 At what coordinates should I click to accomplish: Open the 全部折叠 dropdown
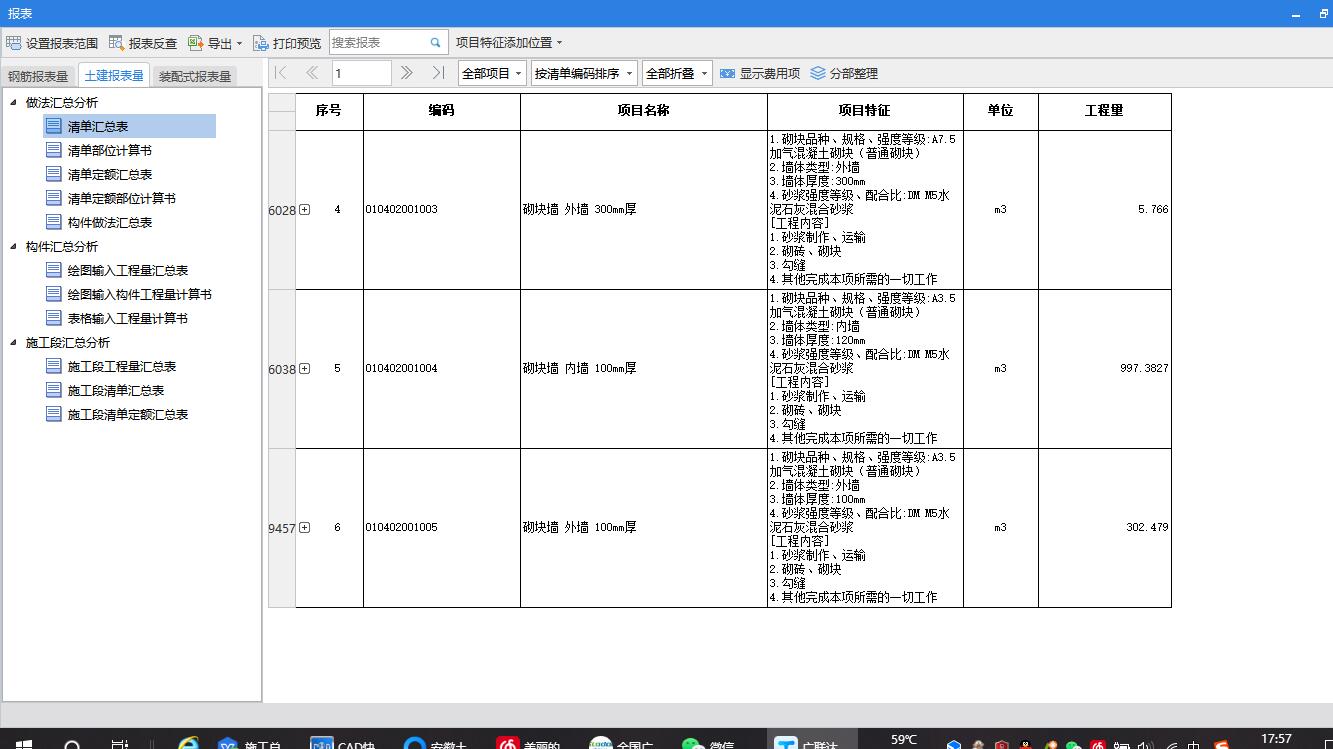676,73
